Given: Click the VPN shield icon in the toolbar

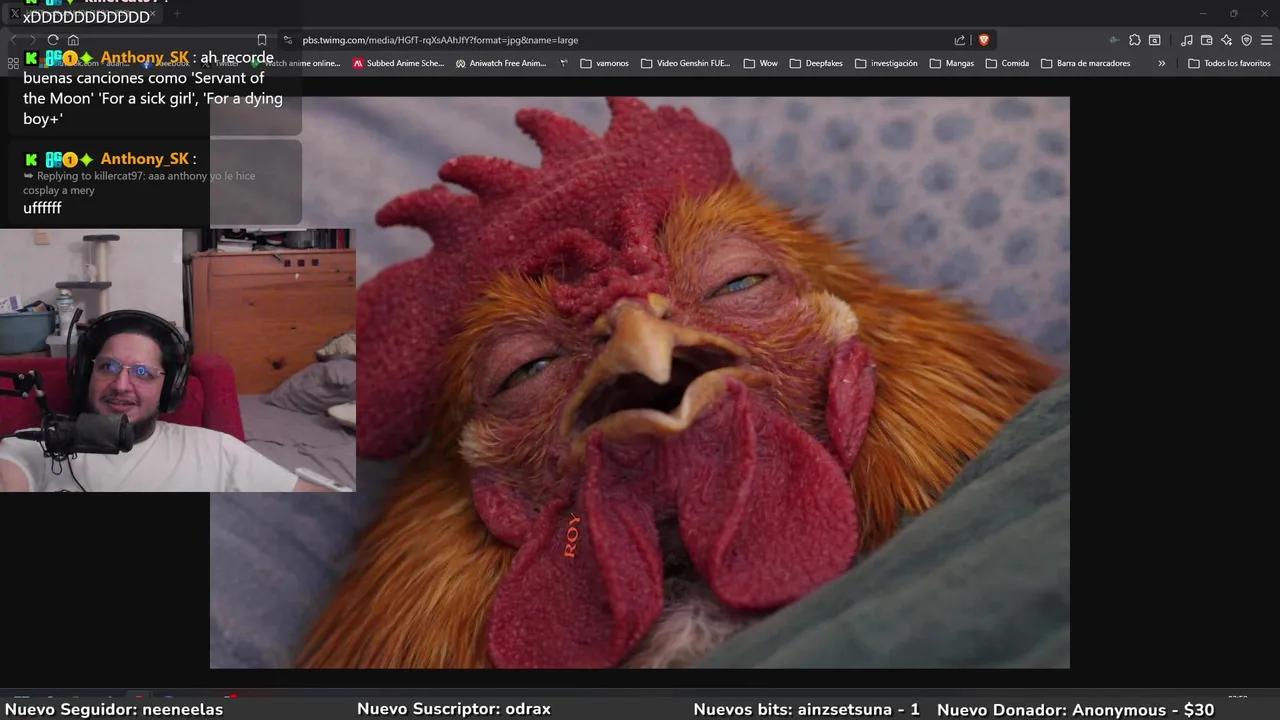Looking at the screenshot, I should pos(1247,40).
